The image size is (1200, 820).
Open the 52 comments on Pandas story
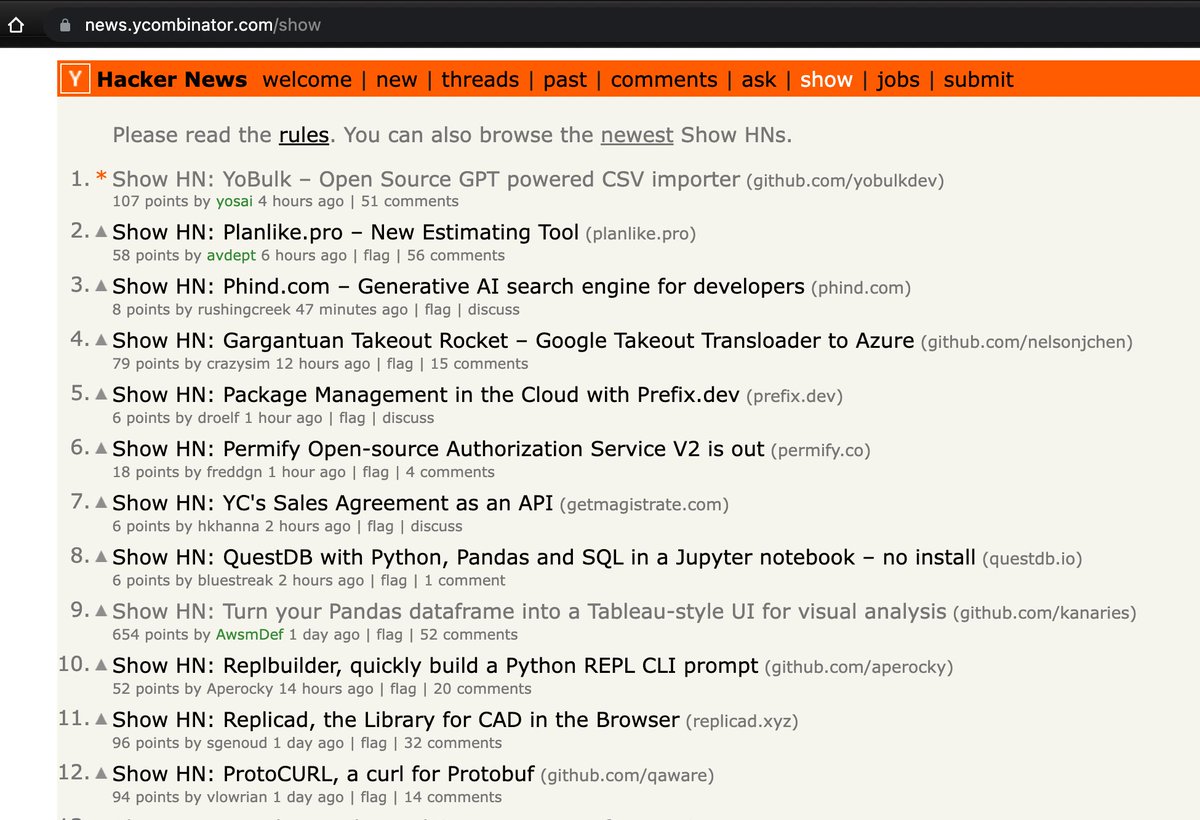pos(468,634)
